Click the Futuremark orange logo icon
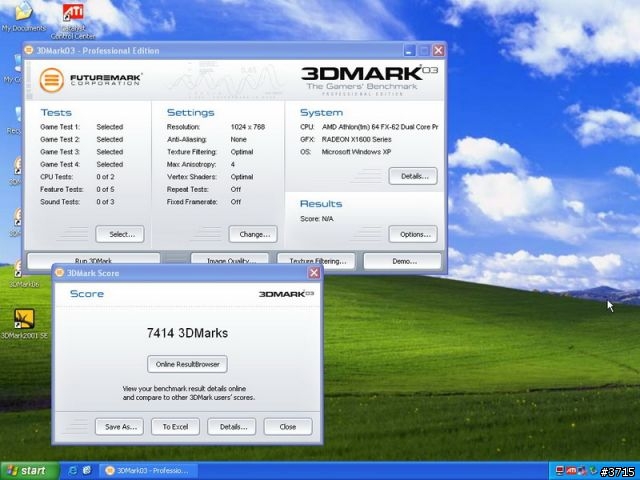This screenshot has height=480, width=640. pyautogui.click(x=51, y=80)
